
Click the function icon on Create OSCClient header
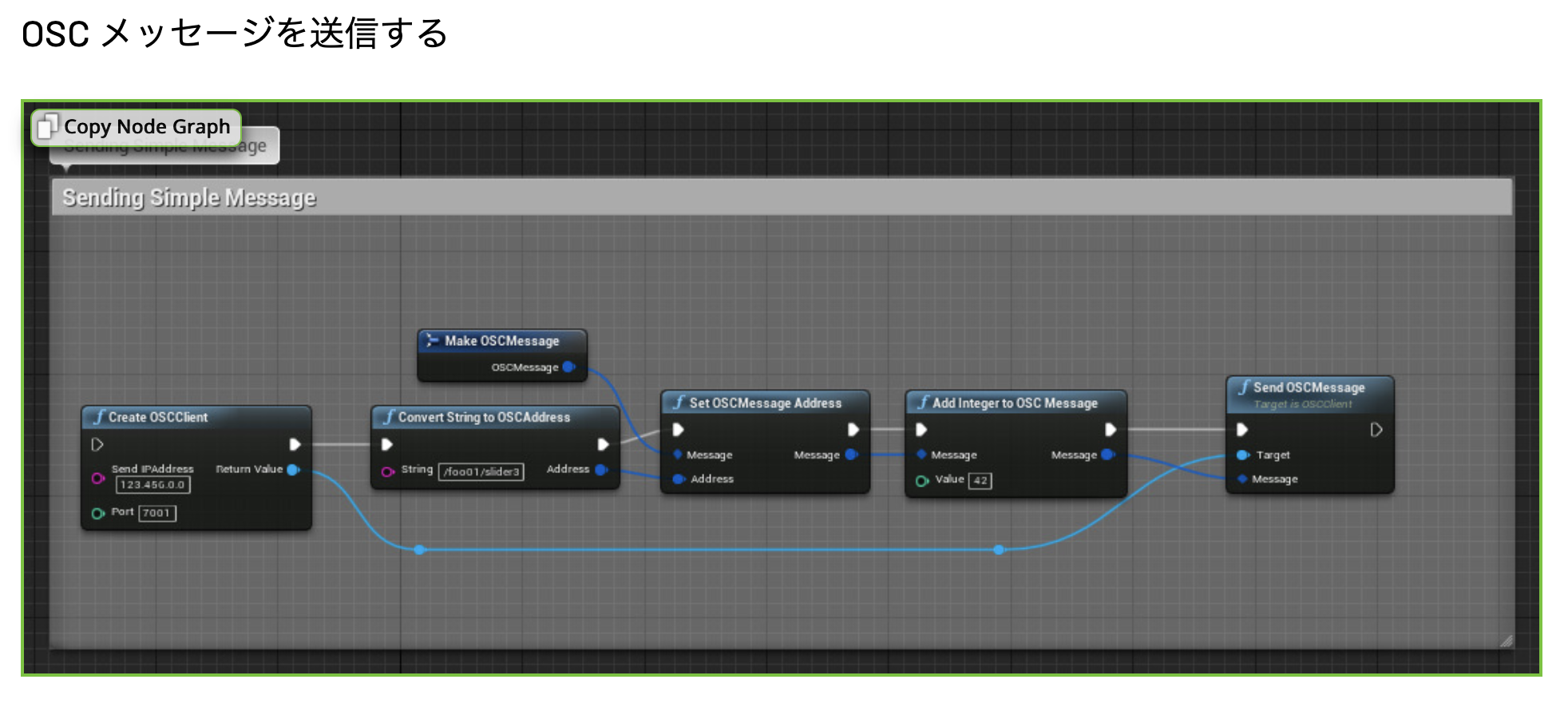[x=99, y=417]
